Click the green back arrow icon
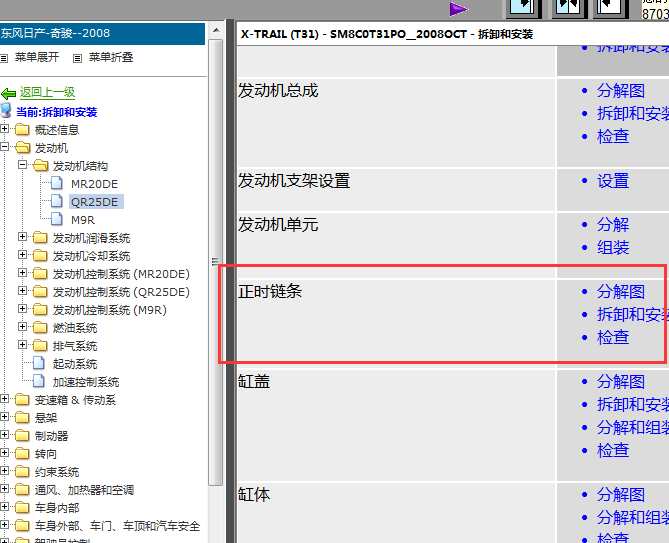 [8, 93]
